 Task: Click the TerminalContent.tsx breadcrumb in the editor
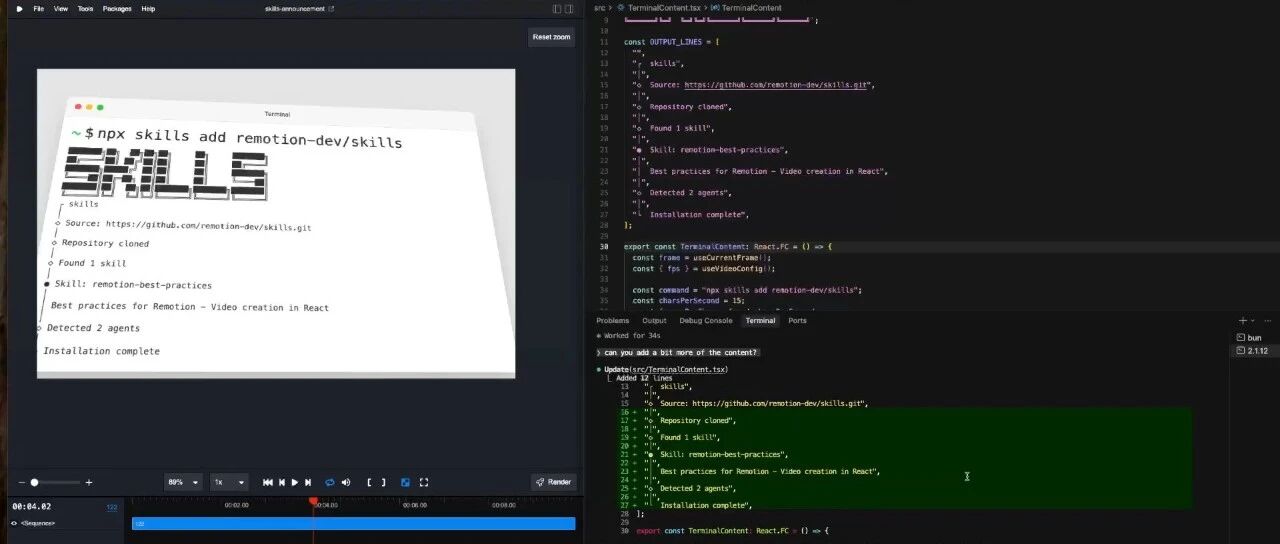665,8
